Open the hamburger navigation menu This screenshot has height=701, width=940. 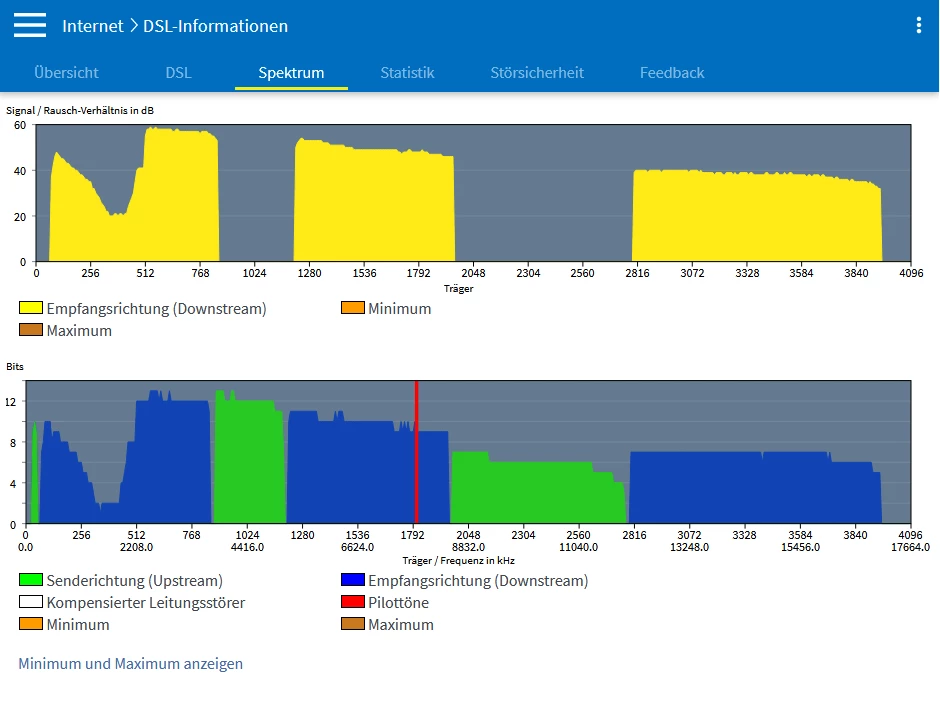30,25
